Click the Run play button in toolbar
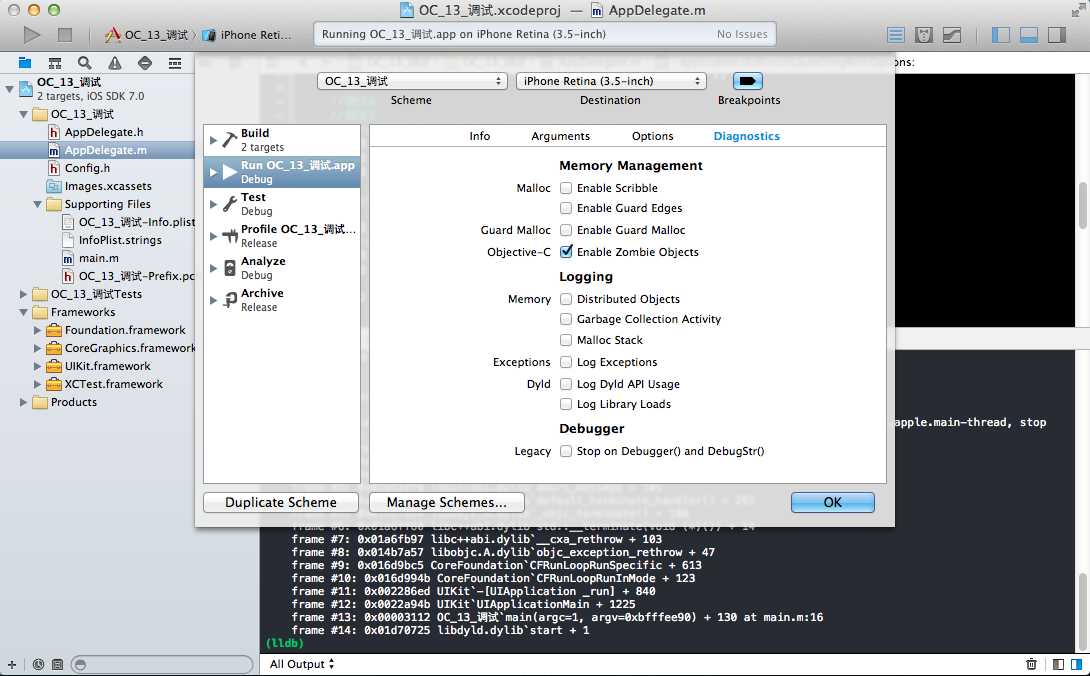 (31, 34)
